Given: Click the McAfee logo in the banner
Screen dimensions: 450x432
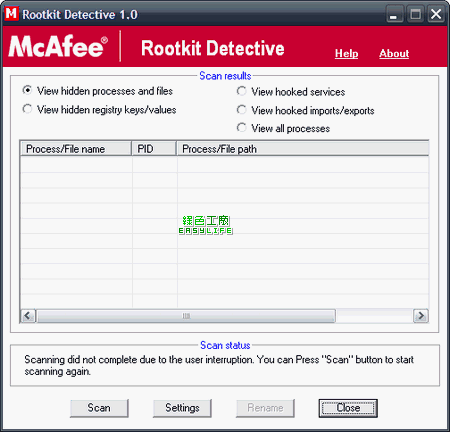Looking at the screenshot, I should point(58,47).
